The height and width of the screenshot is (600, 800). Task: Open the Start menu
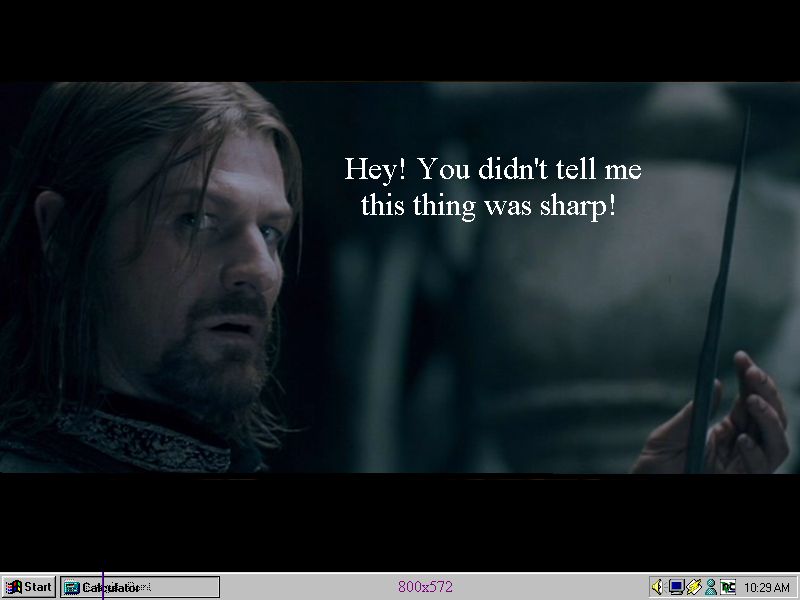pyautogui.click(x=29, y=587)
